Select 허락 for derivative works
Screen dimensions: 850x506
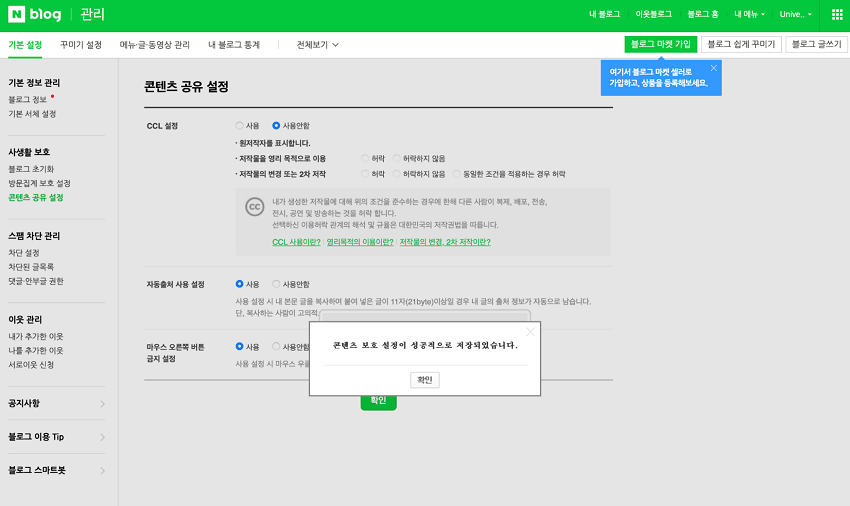coord(365,174)
